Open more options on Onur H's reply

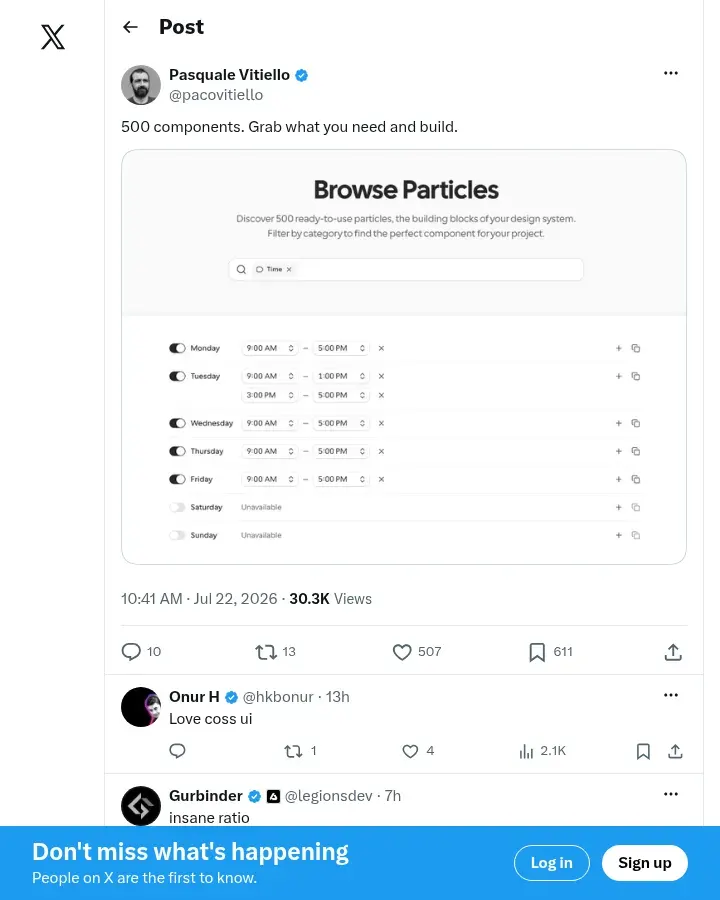pos(671,695)
